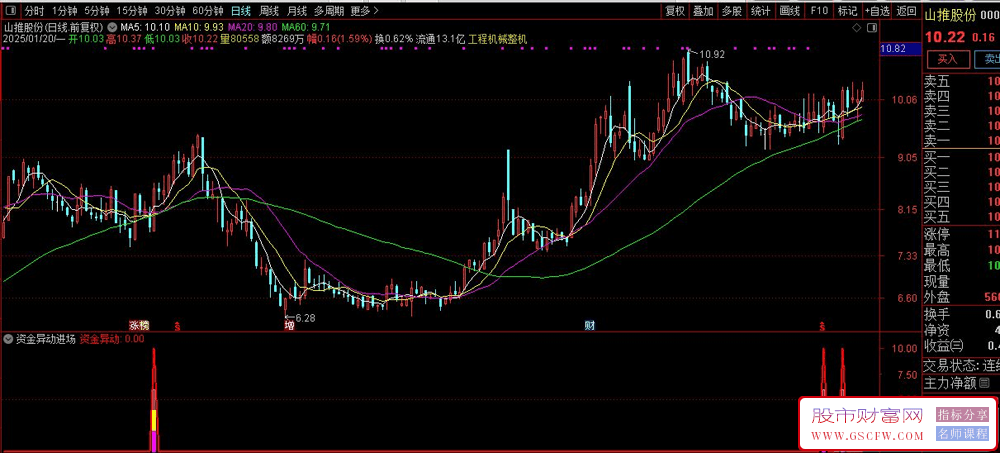Click the 买入 buy button

947,59
